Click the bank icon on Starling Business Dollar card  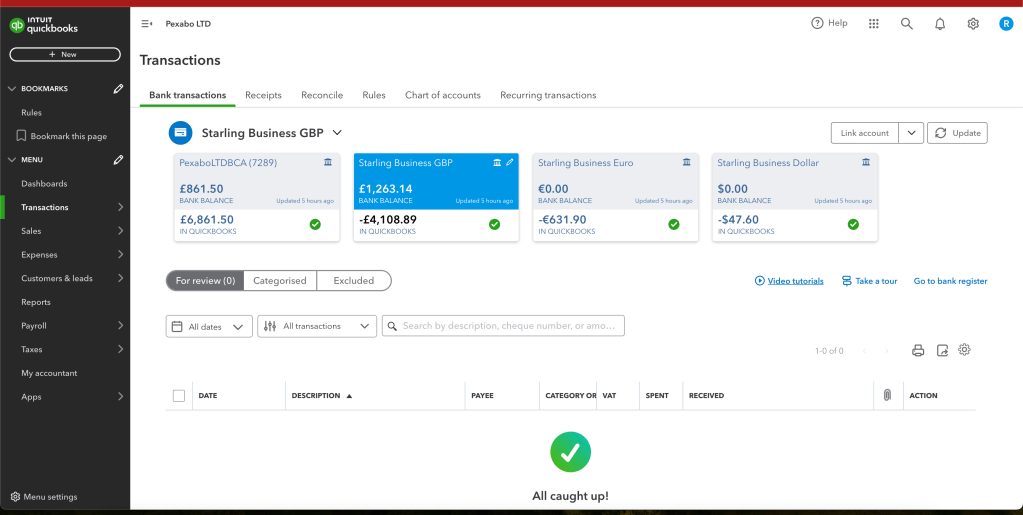[866, 163]
